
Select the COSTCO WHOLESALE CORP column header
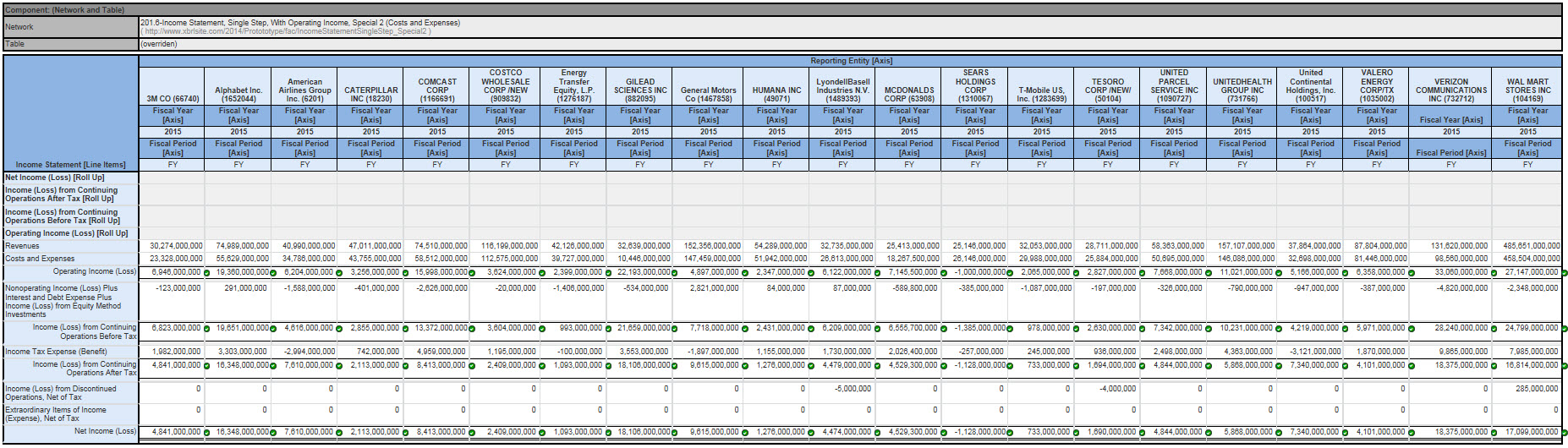(506, 86)
